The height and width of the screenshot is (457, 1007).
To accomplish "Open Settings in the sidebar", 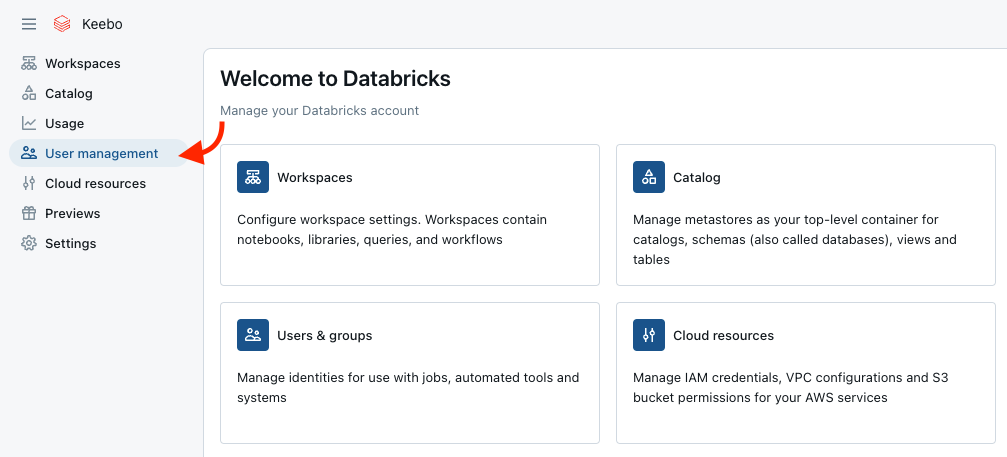I will tap(71, 243).
